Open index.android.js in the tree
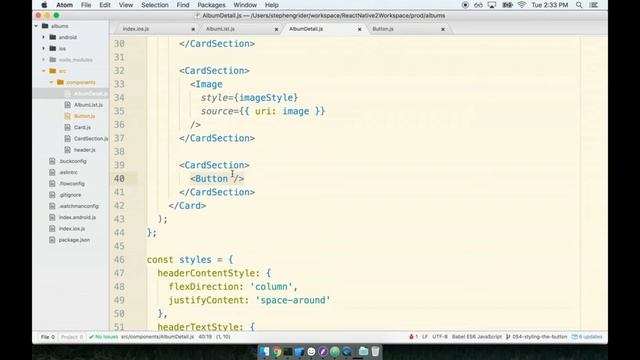 click(x=77, y=218)
